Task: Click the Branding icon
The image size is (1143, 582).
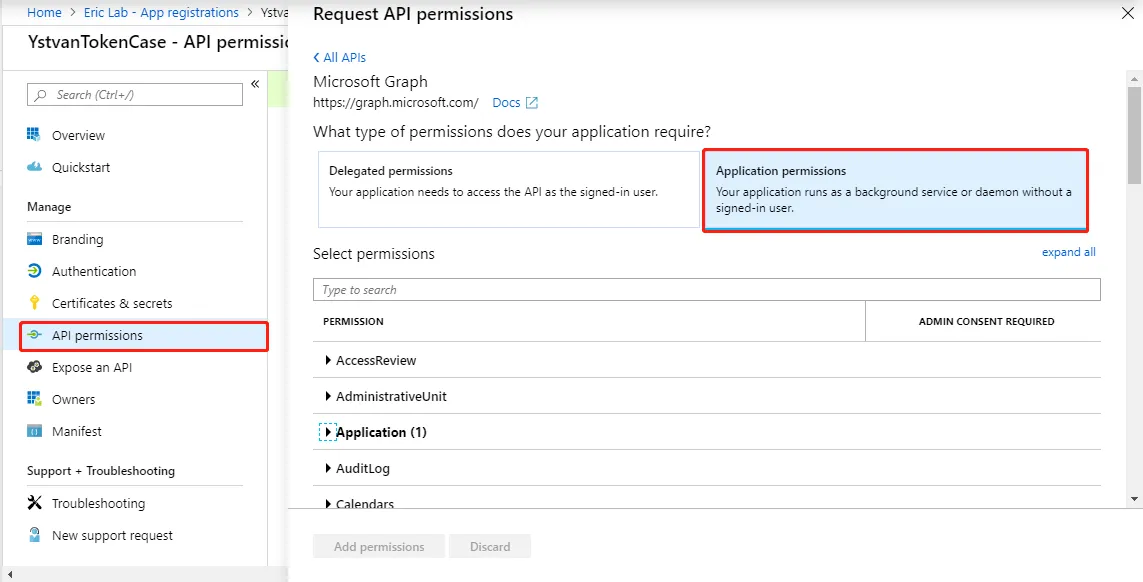Action: click(34, 239)
